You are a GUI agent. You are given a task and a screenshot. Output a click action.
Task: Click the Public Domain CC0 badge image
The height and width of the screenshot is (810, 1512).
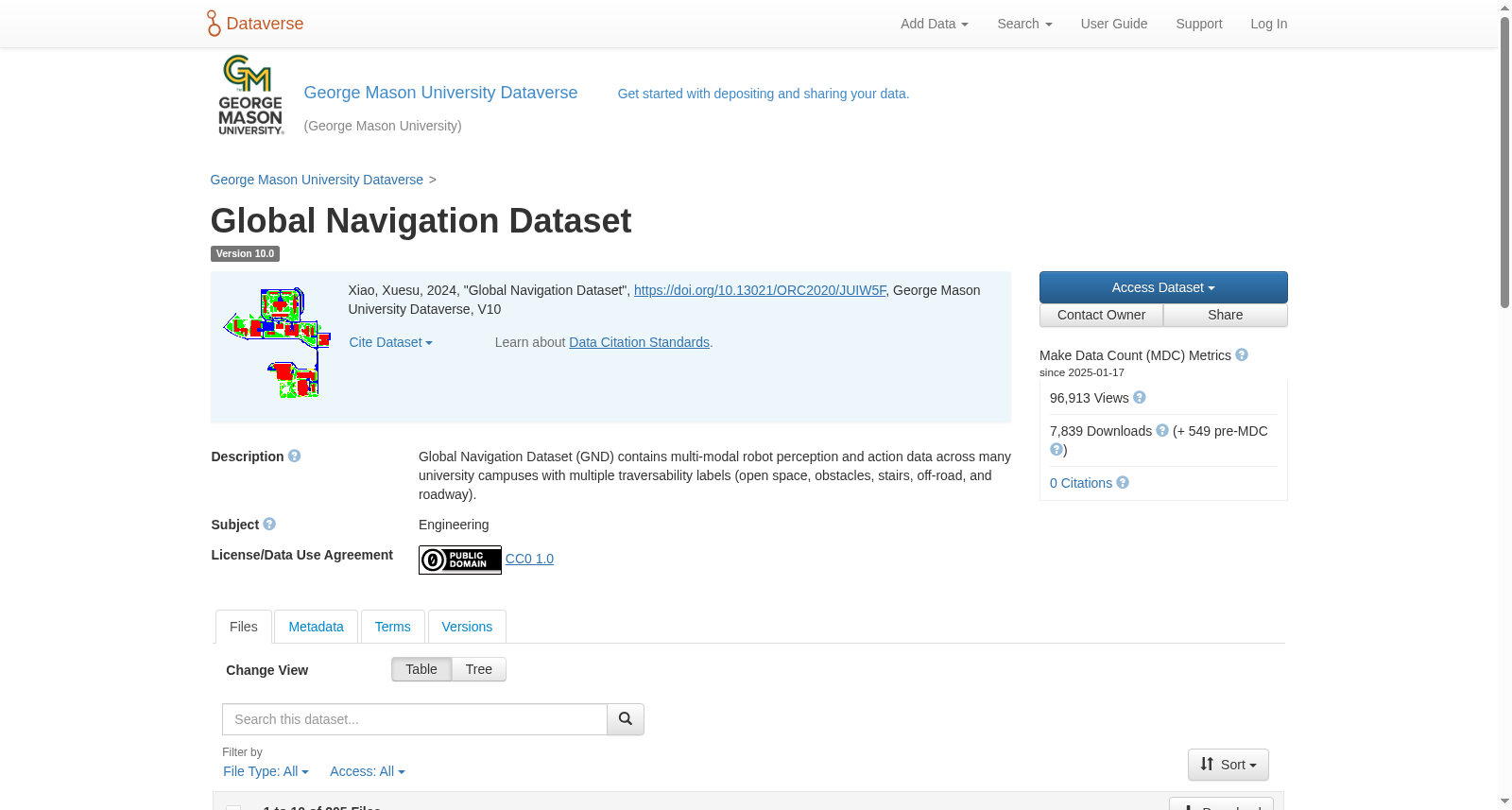(460, 560)
